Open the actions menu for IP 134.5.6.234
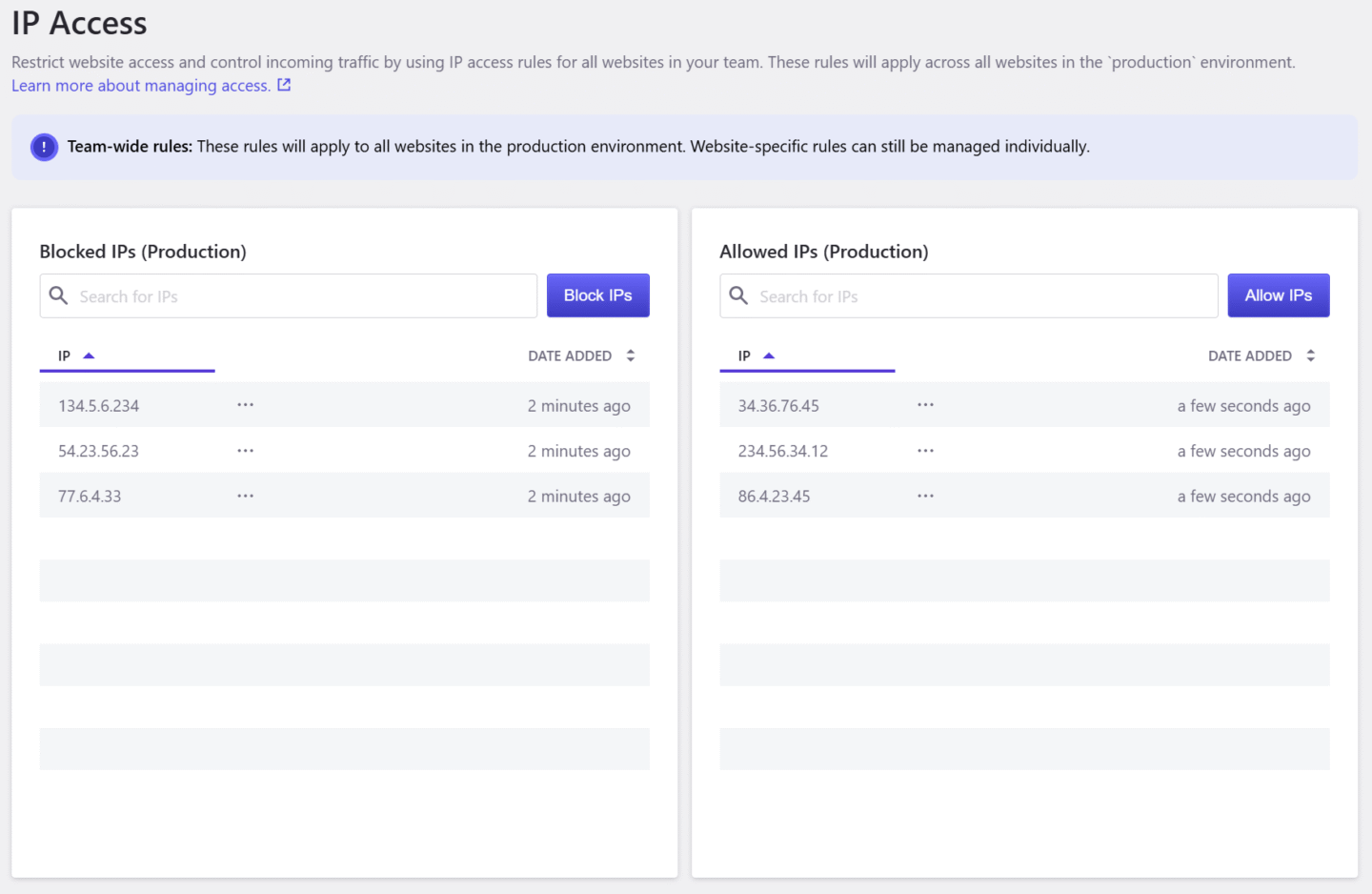Screen dimensions: 1372x894 click(x=245, y=404)
